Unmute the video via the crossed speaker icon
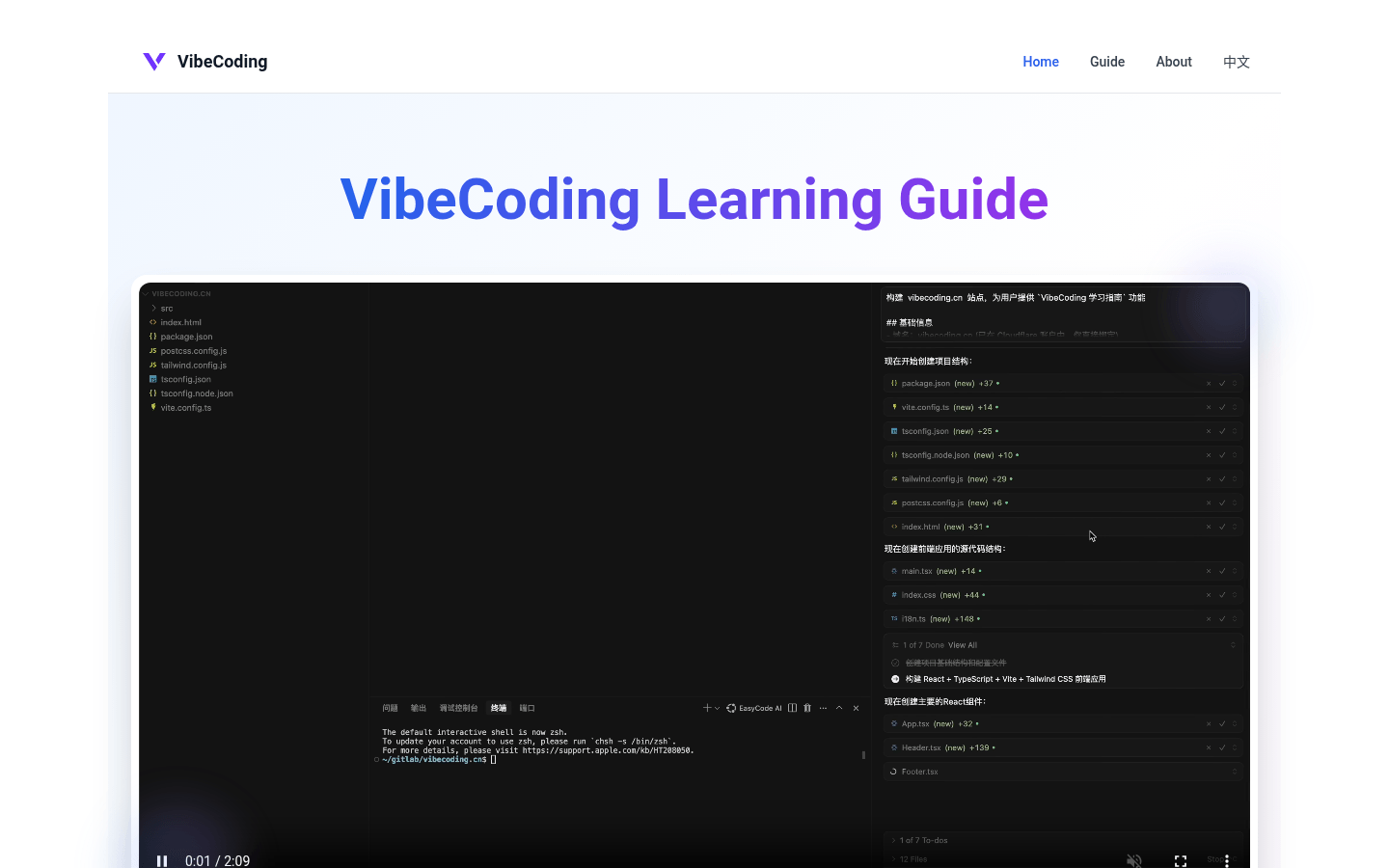 1134,858
